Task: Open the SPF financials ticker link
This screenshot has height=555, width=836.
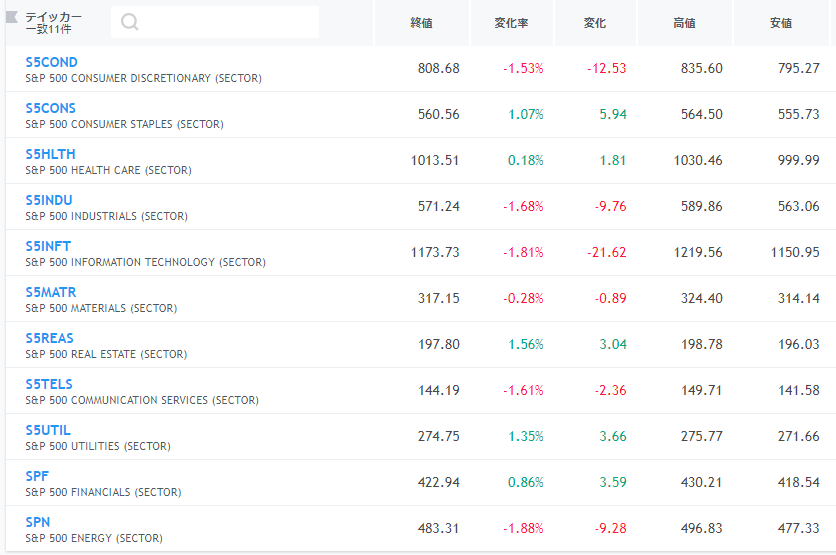Action: [x=37, y=476]
